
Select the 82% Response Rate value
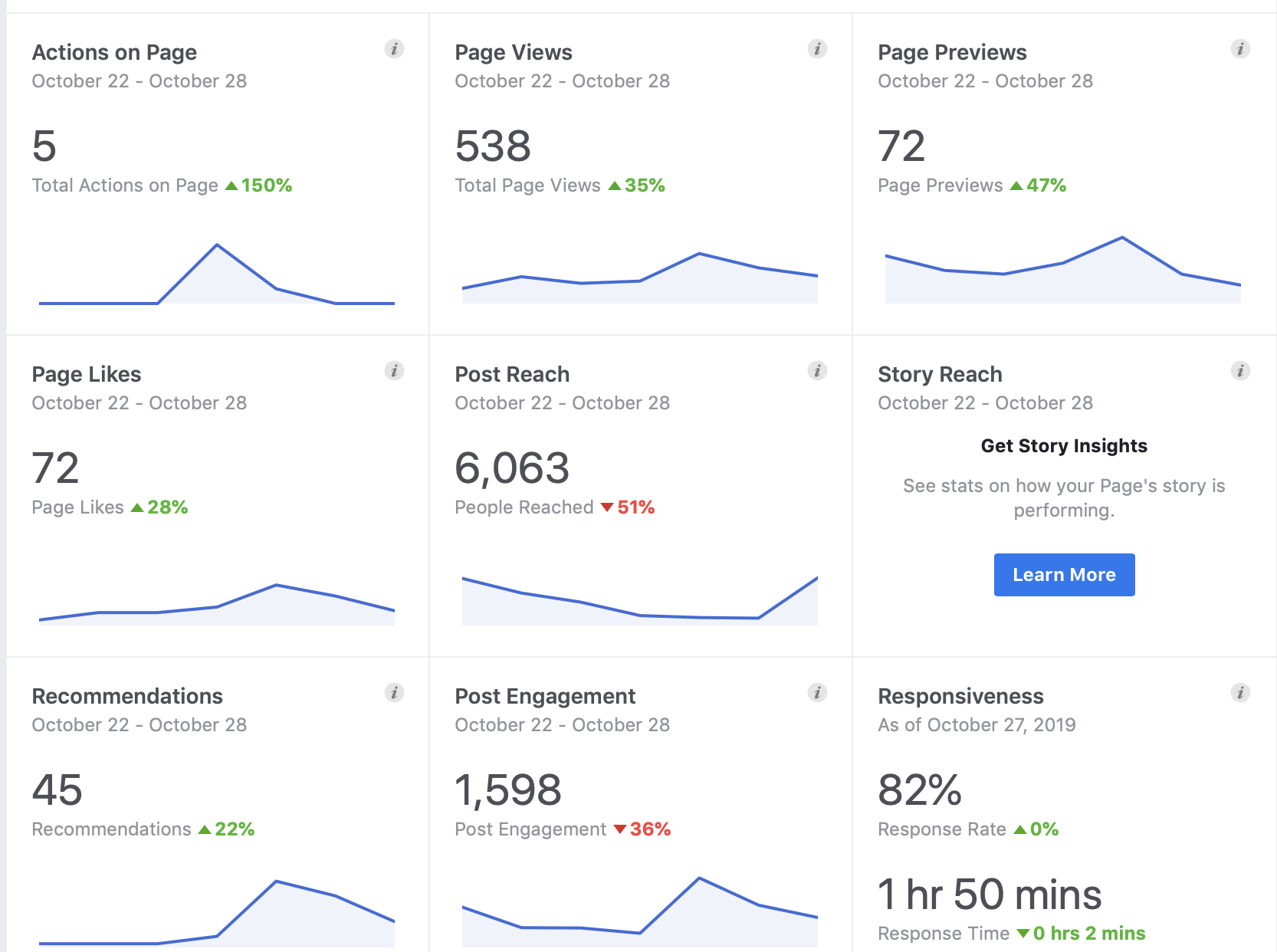point(920,790)
